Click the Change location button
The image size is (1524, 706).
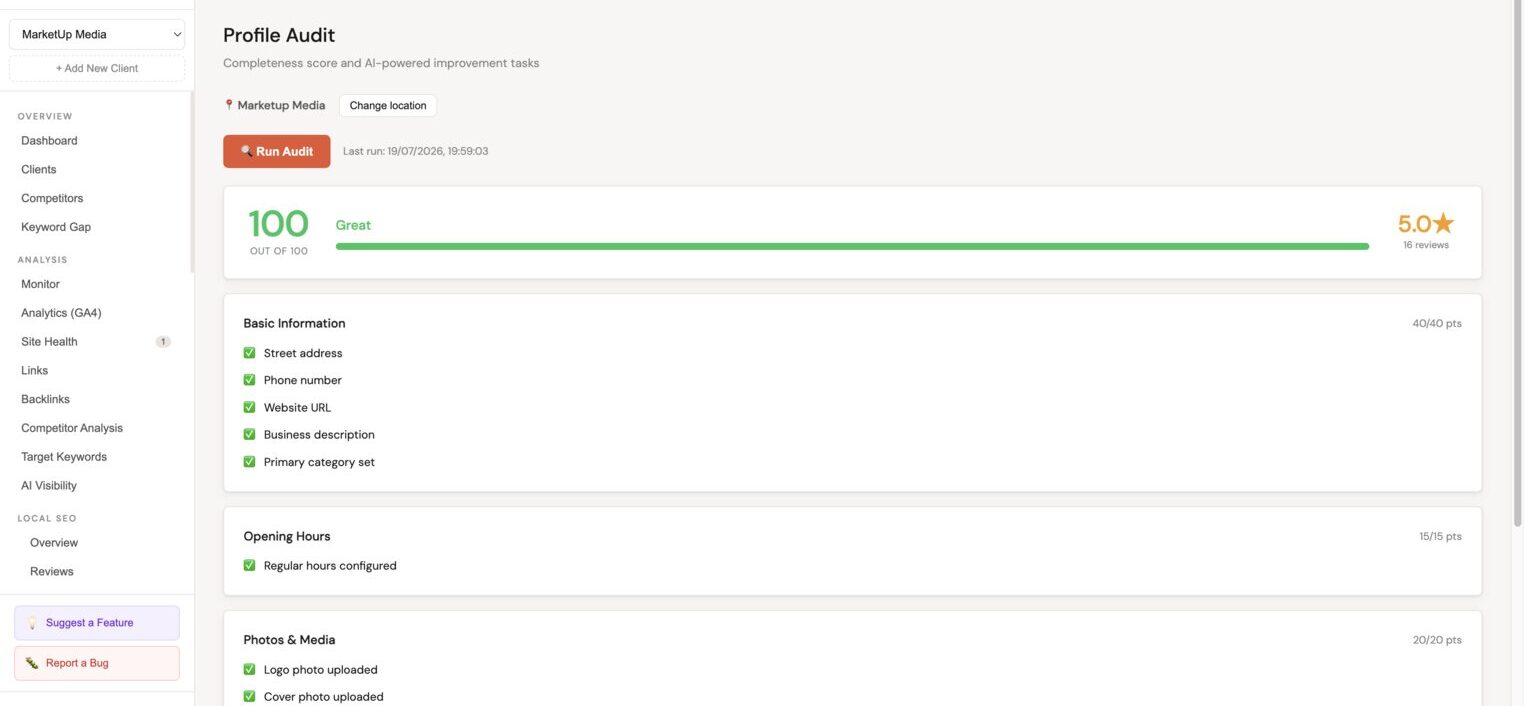click(x=388, y=105)
